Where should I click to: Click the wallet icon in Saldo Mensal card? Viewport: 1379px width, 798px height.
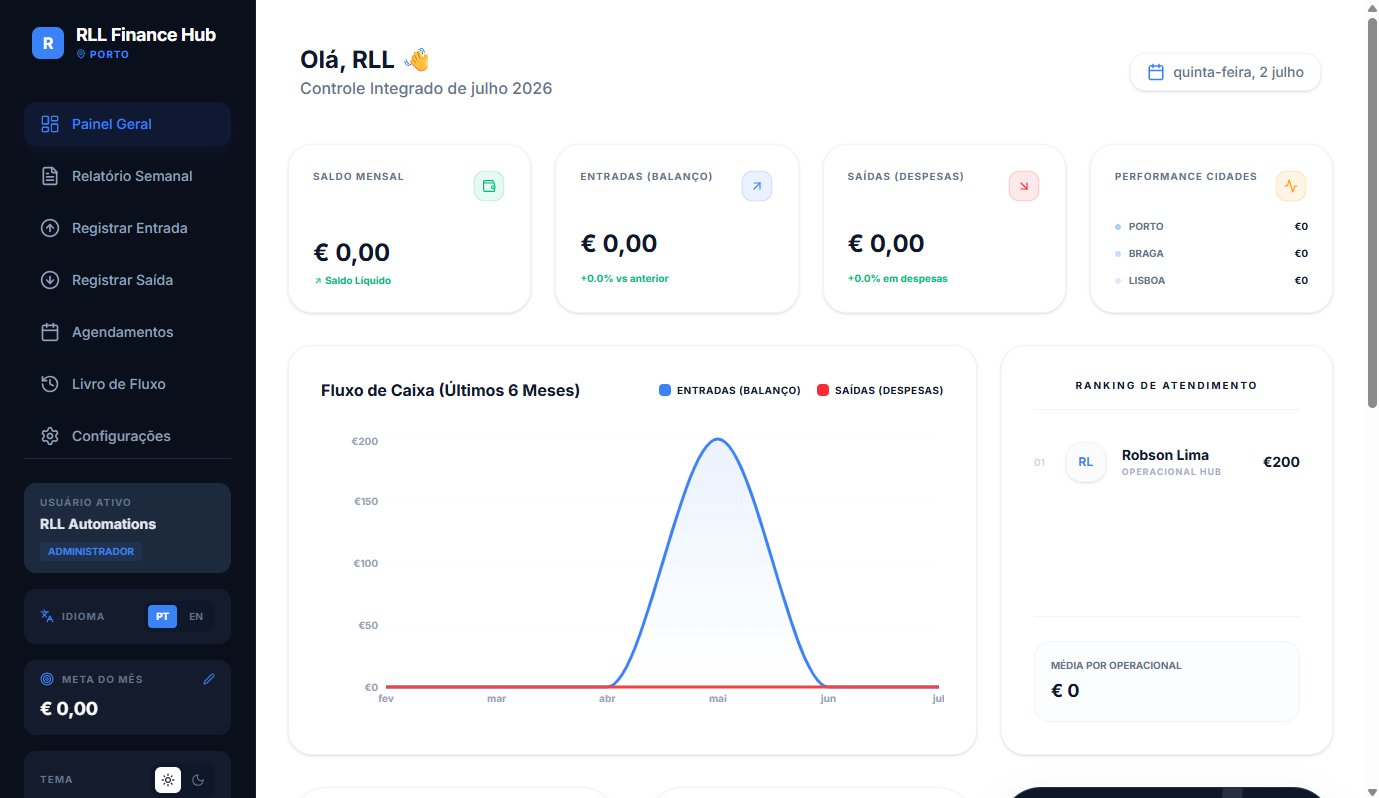489,186
